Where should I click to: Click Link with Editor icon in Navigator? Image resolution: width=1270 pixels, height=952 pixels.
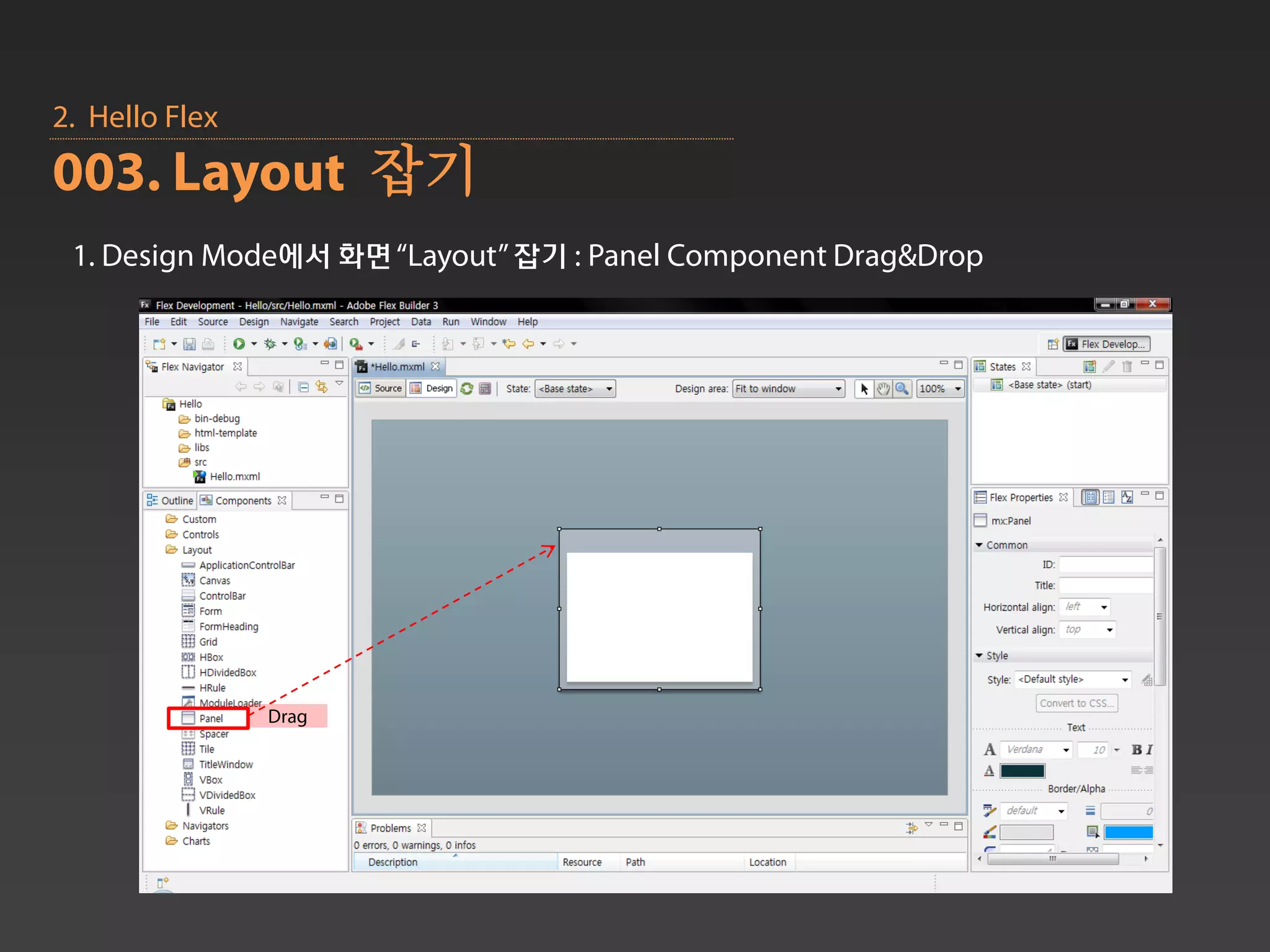point(321,387)
